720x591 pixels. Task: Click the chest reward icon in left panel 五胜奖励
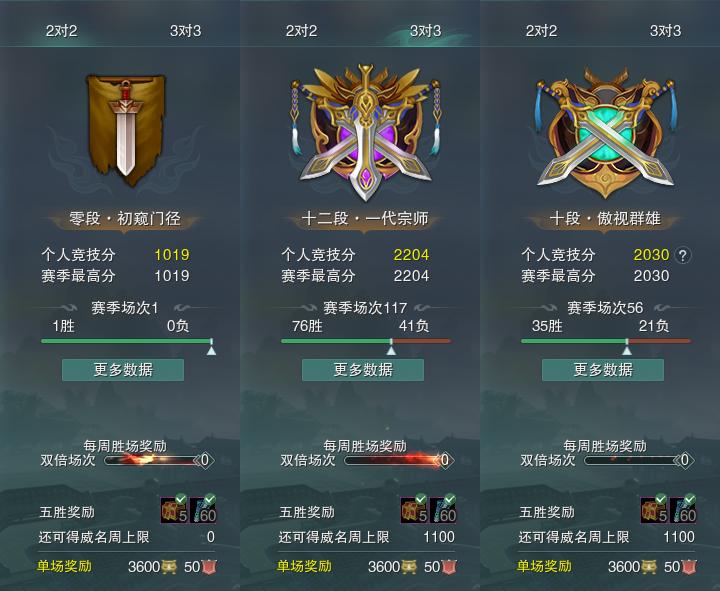click(x=174, y=509)
